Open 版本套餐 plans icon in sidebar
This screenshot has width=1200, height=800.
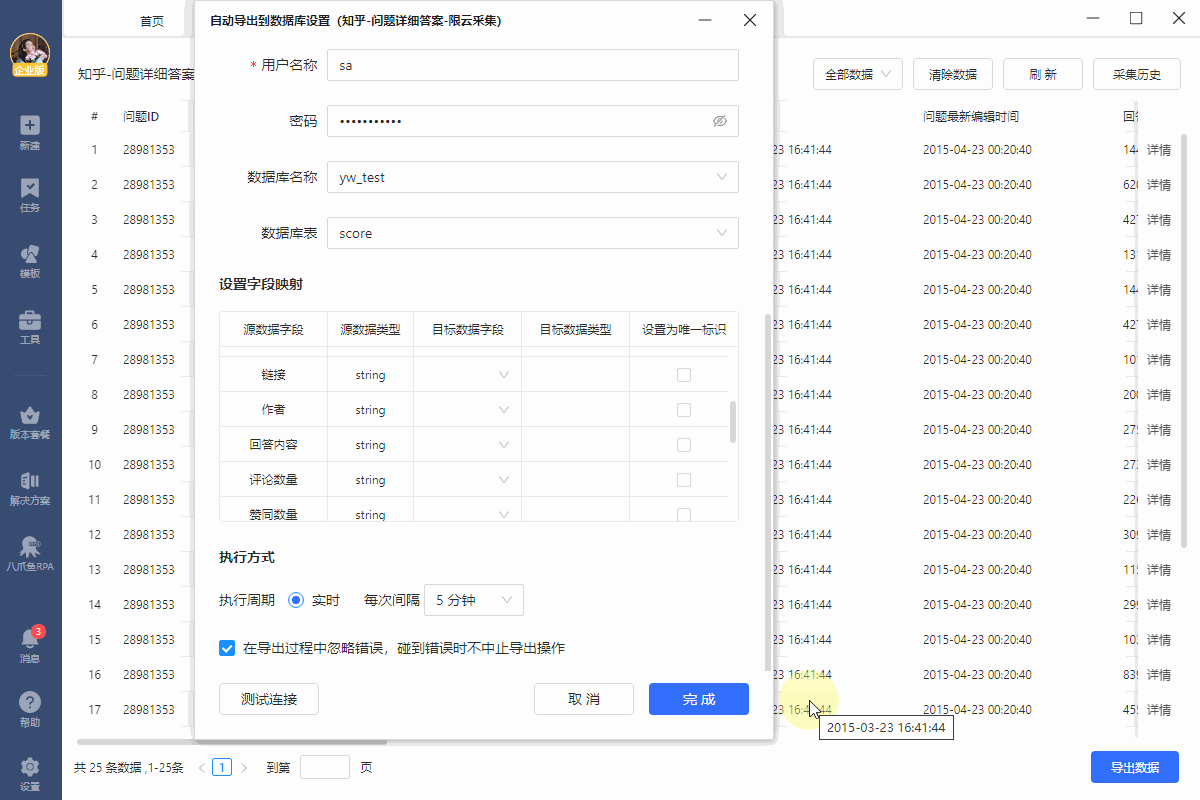point(30,421)
